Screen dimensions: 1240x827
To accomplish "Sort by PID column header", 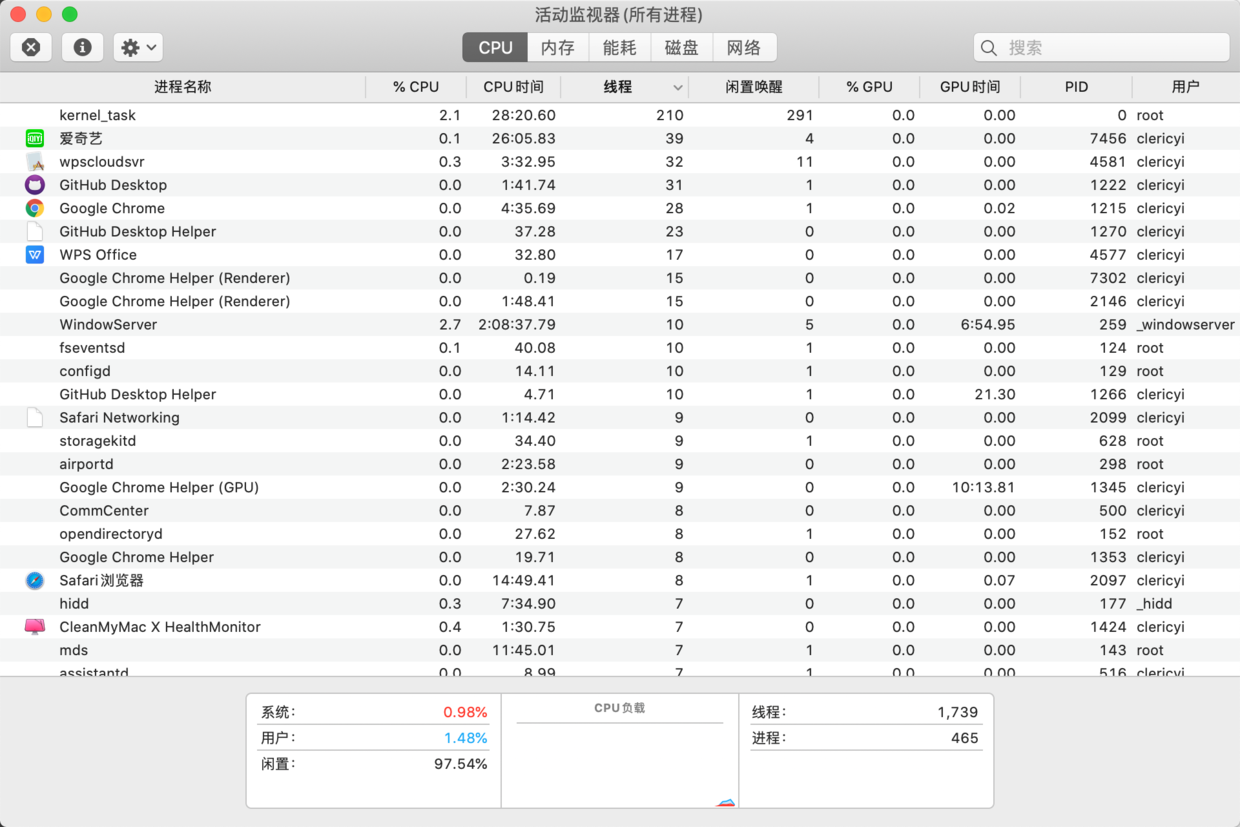I will point(1076,87).
